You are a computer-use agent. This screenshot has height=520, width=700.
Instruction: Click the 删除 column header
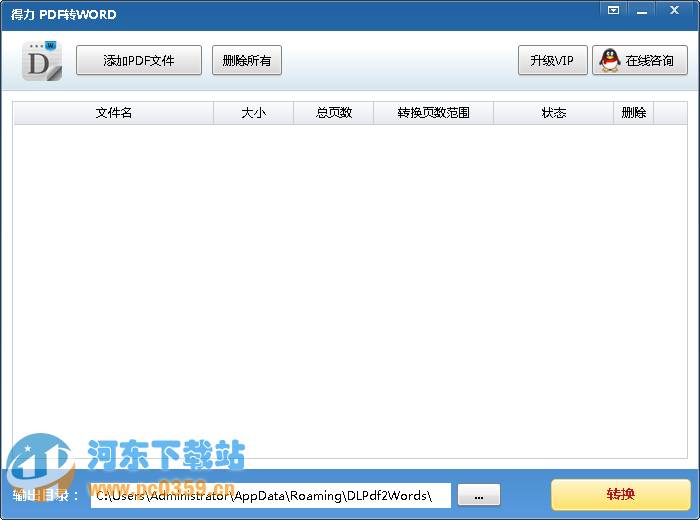click(x=633, y=113)
